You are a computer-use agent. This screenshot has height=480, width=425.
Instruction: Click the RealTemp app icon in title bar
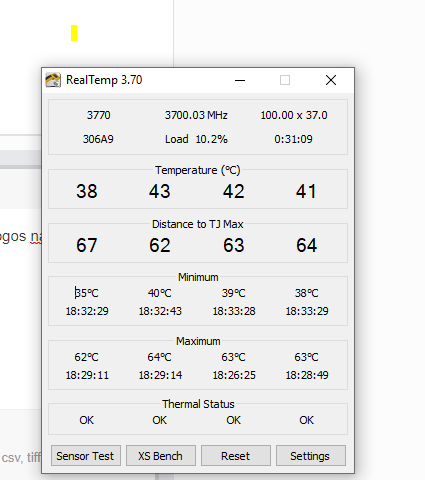[53, 80]
